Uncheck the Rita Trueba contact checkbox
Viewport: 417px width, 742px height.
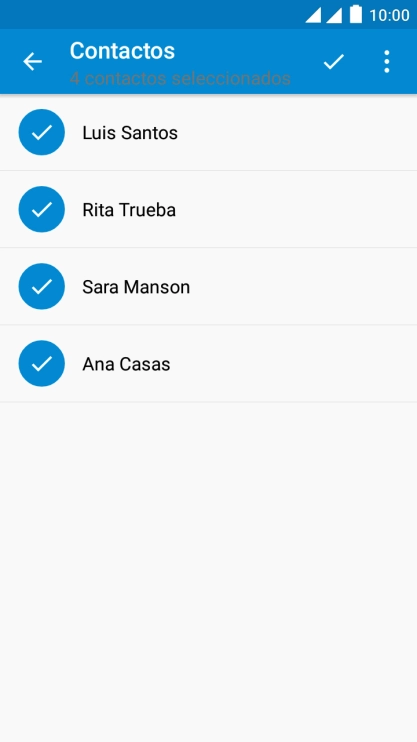[x=42, y=209]
